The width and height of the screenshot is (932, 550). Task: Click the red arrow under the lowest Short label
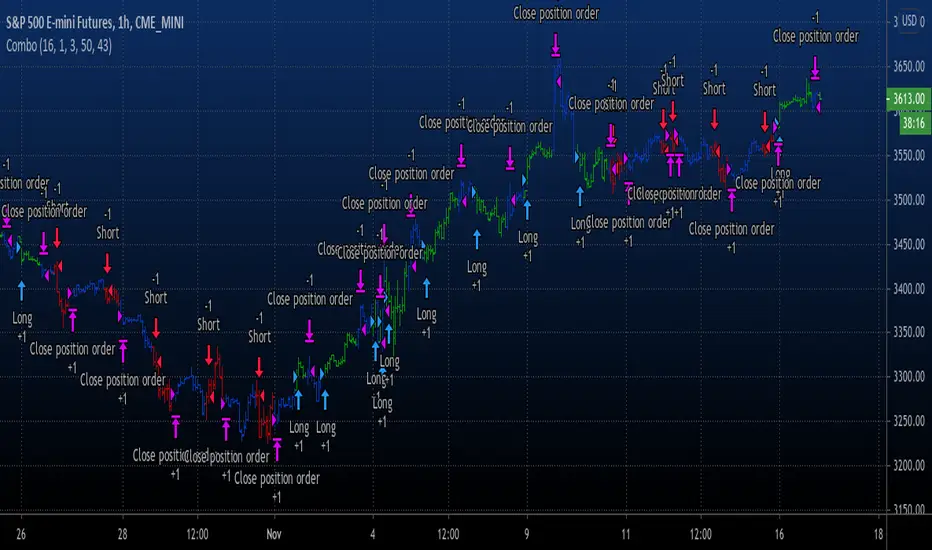pos(259,367)
